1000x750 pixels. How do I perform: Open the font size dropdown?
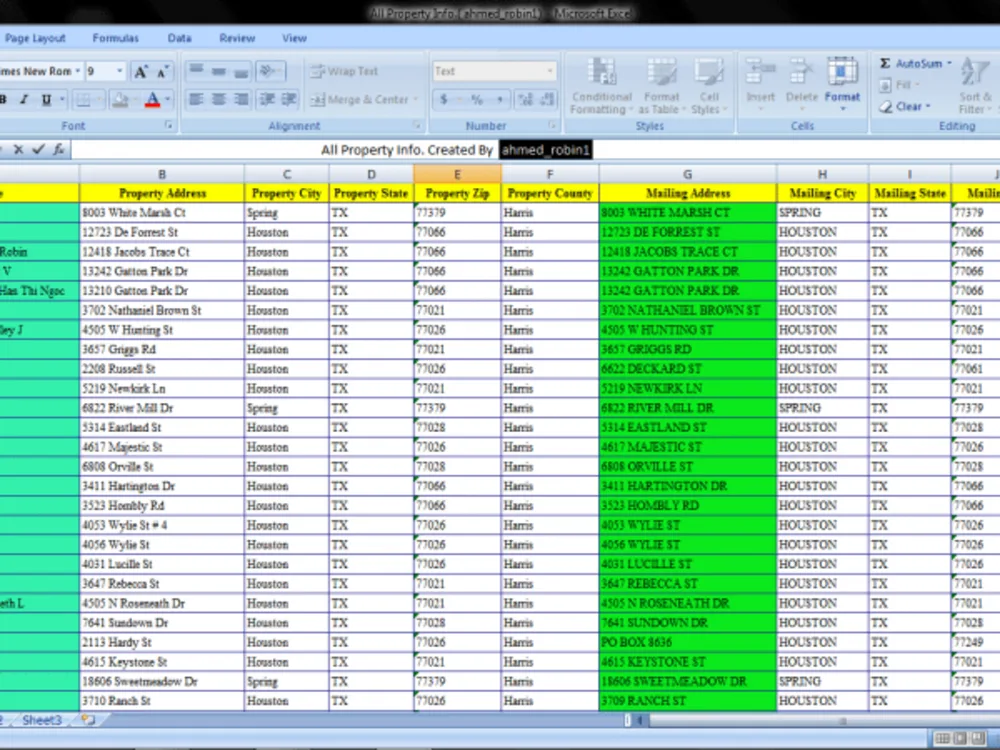pos(119,71)
